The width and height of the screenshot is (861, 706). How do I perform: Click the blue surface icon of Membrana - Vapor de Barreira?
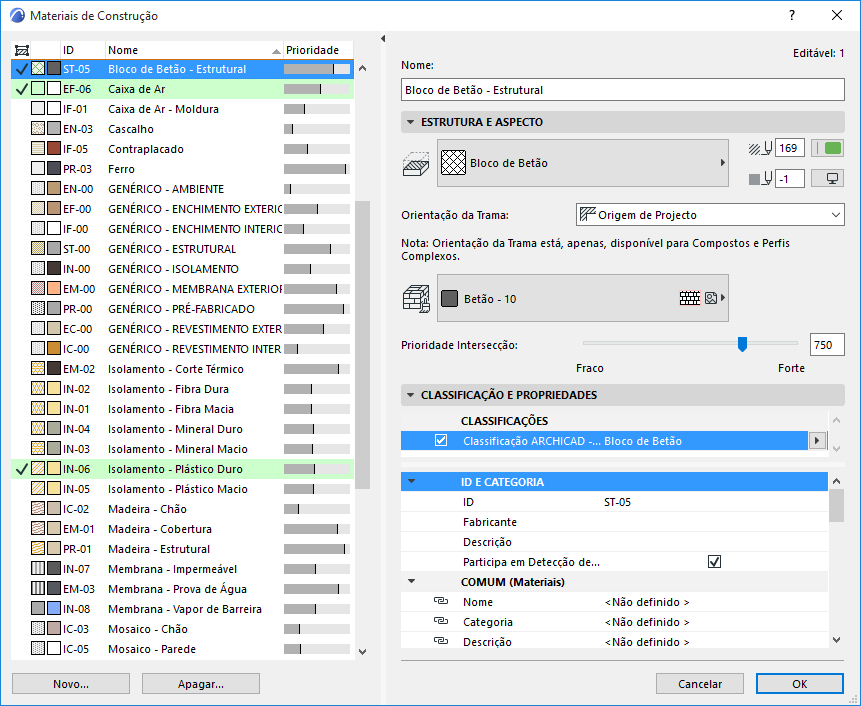54,608
